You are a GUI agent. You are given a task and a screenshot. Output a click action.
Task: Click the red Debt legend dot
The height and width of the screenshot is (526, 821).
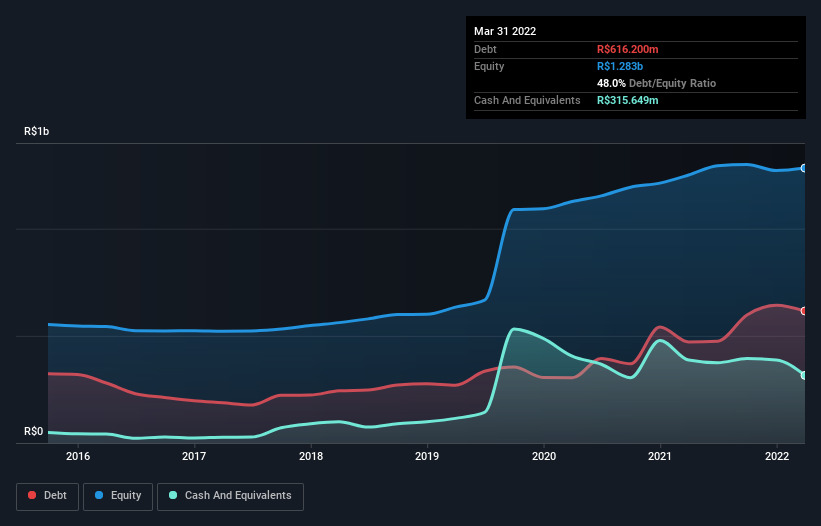(x=32, y=495)
